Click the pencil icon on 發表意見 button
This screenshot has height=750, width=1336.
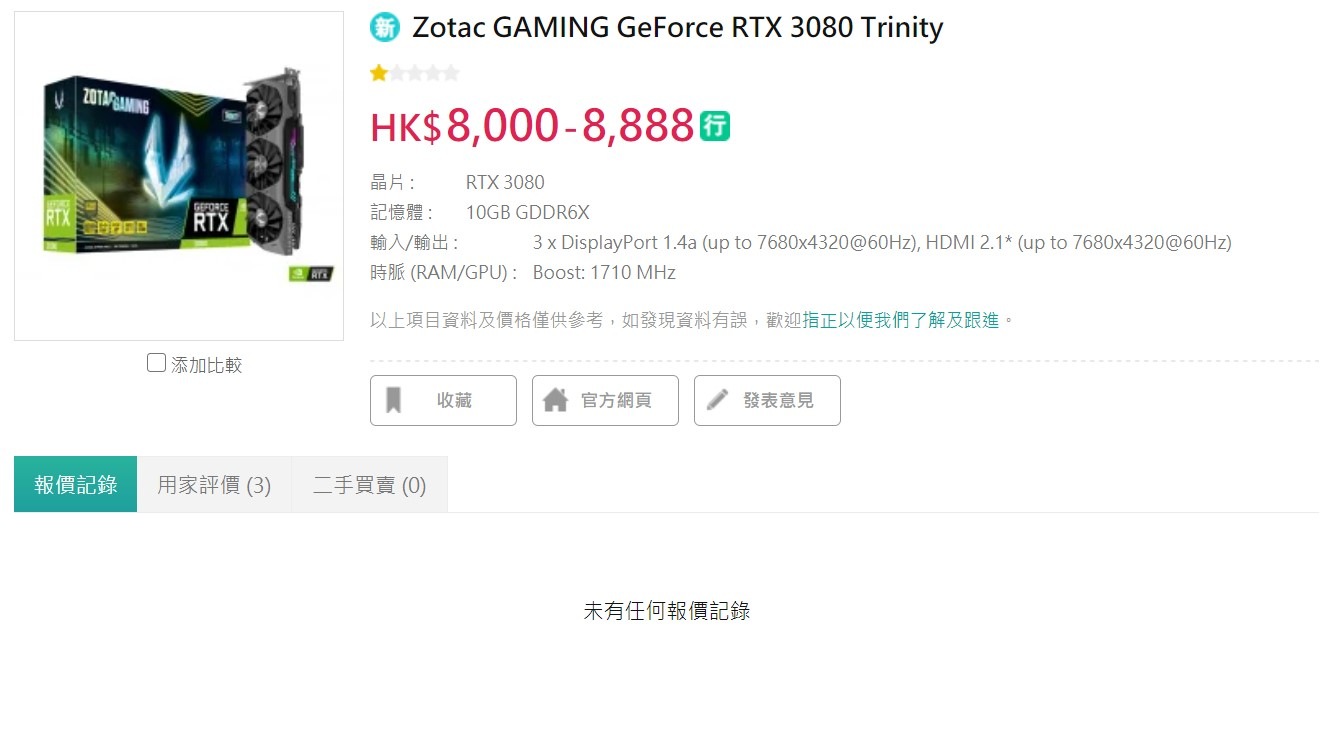717,400
